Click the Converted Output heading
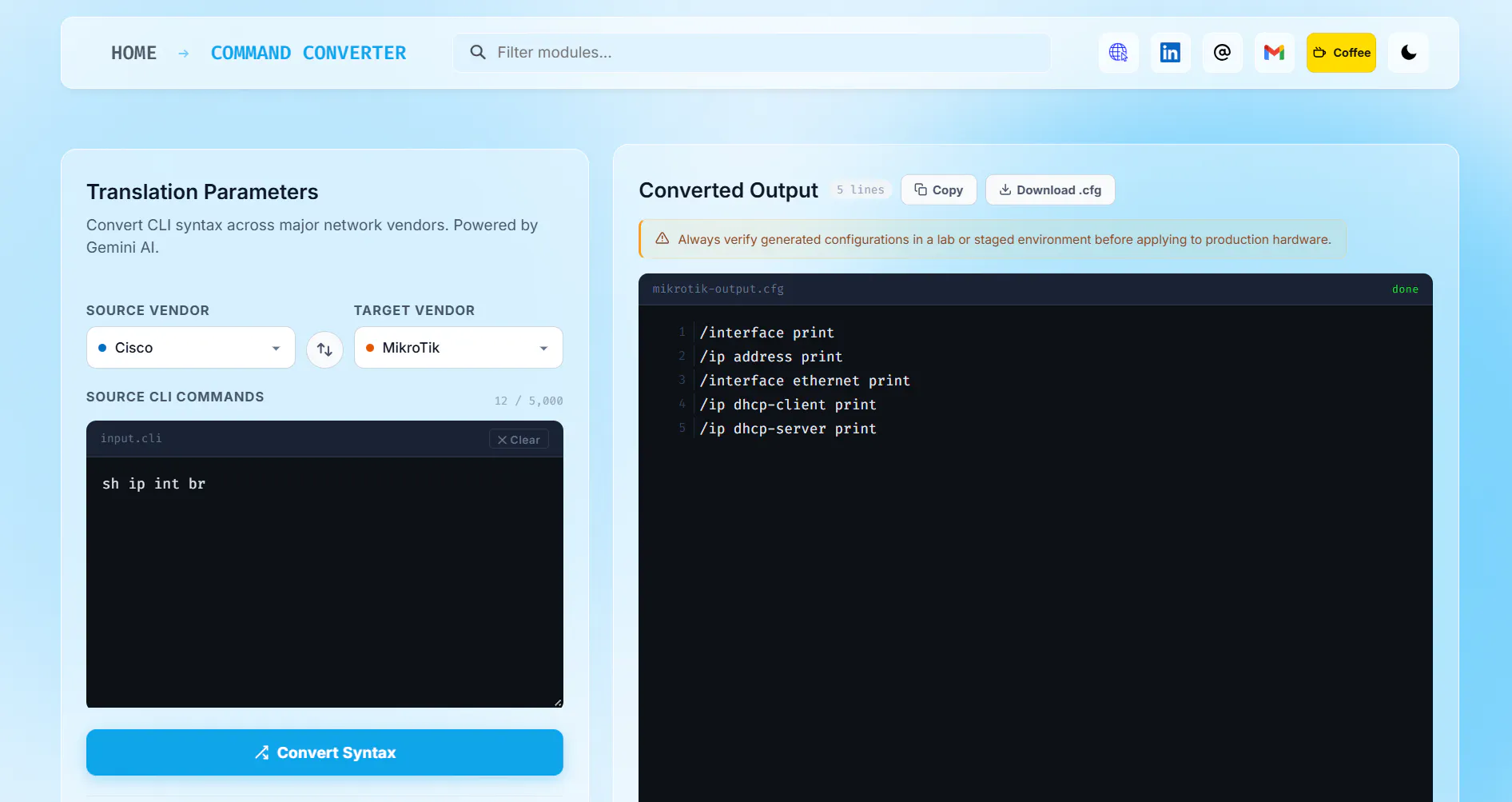1512x802 pixels. point(728,190)
